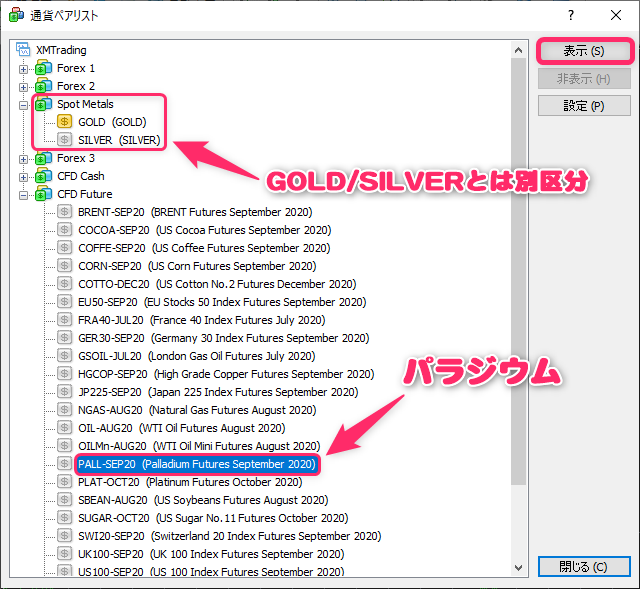Select the OILMn-AUG20 symbol icon

64,445
